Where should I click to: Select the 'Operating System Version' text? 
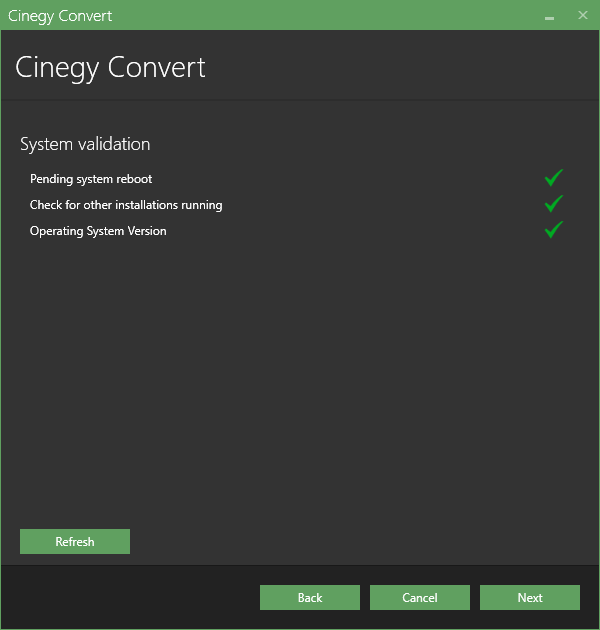pos(98,231)
